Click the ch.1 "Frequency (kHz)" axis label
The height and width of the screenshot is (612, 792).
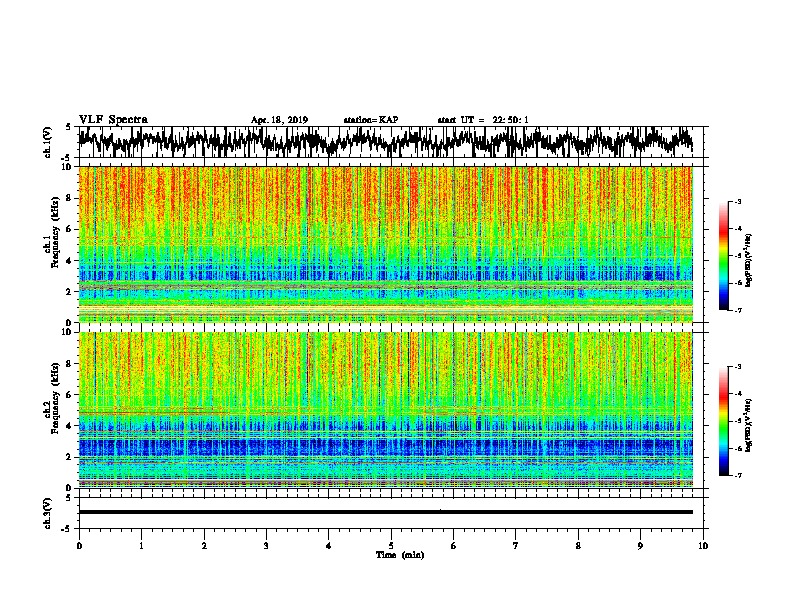(x=55, y=233)
